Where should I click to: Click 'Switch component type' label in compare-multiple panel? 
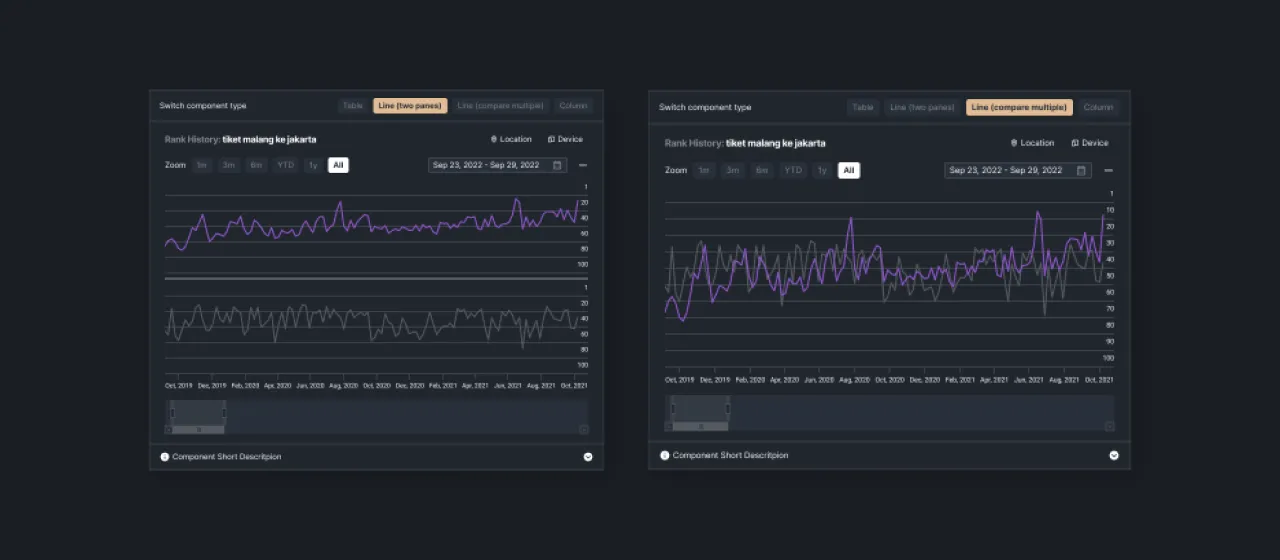coord(705,107)
